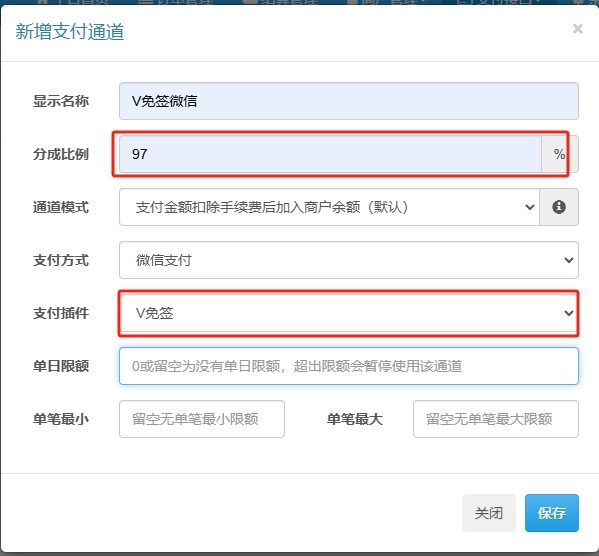
Task: Open the 支付插件 dropdown showing V免签
Action: click(349, 313)
